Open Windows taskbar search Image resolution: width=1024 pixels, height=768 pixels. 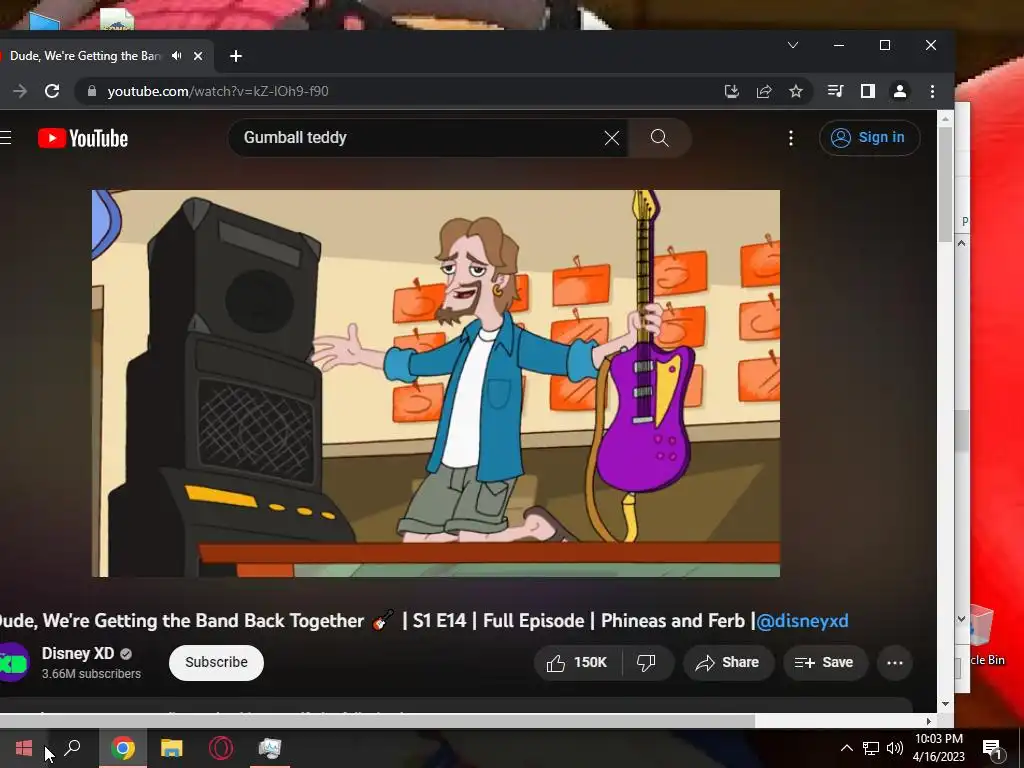tap(72, 748)
